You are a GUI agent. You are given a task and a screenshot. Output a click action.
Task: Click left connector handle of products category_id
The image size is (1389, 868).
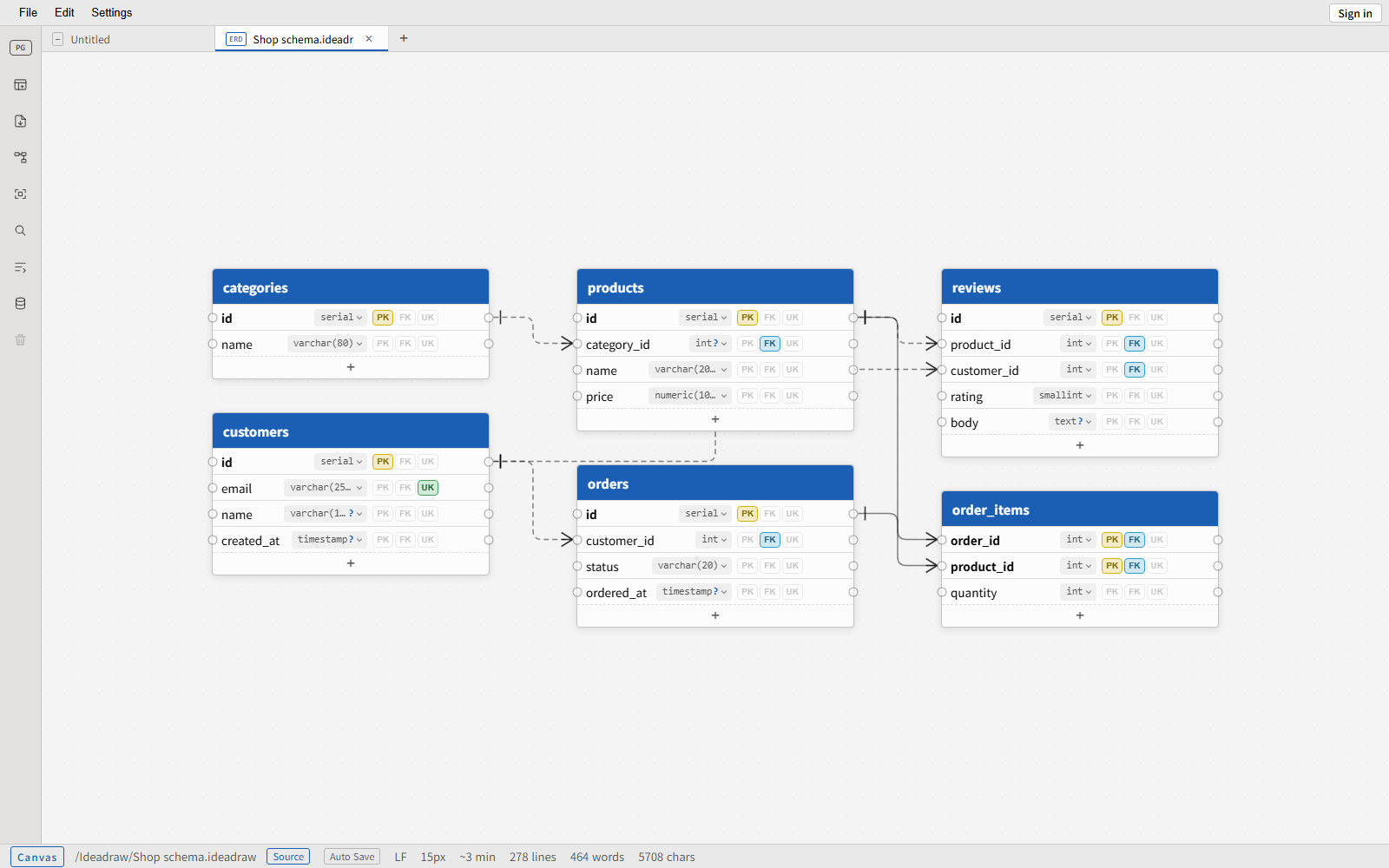click(x=577, y=344)
